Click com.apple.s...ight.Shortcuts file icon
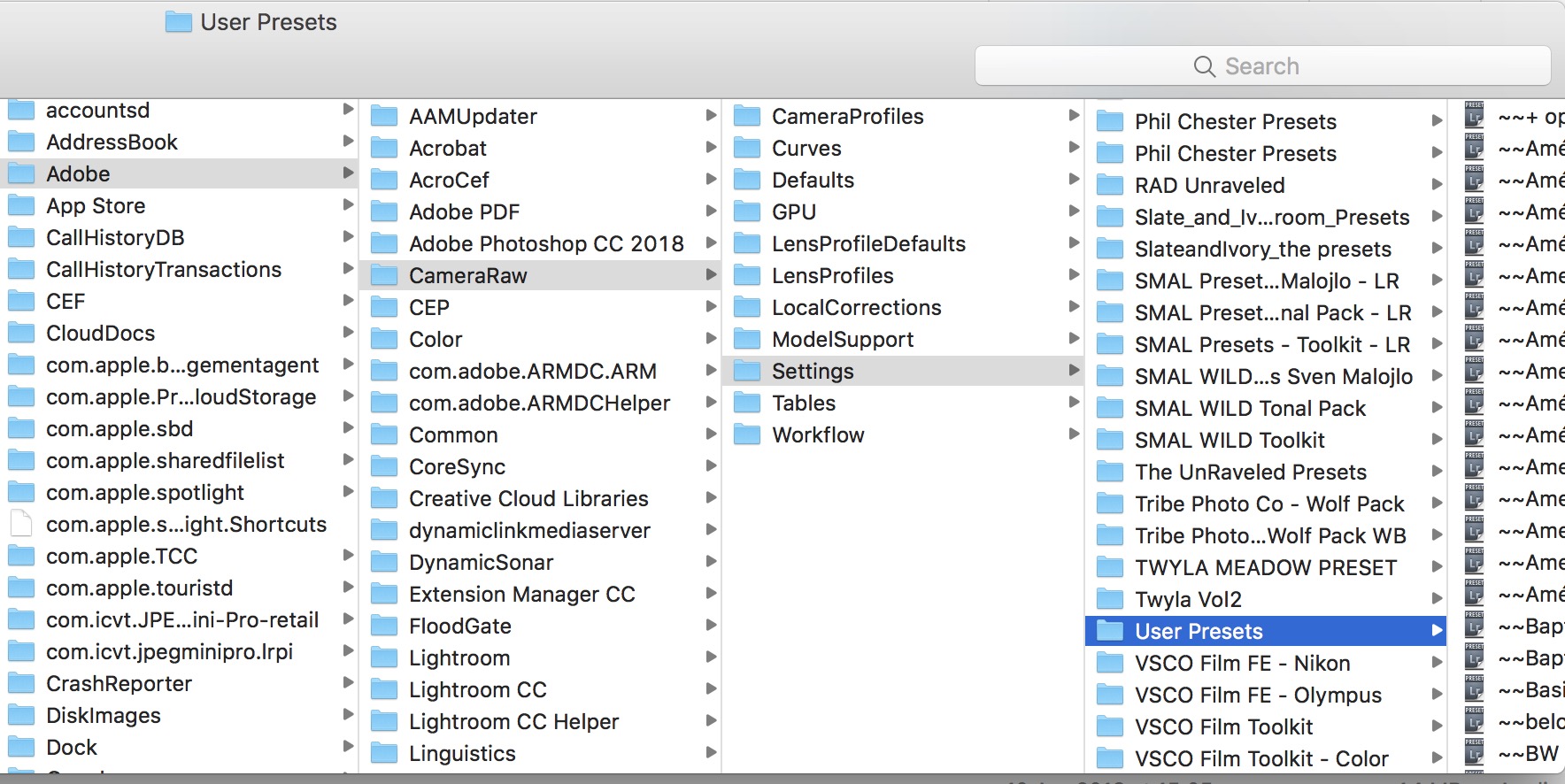 click(21, 524)
